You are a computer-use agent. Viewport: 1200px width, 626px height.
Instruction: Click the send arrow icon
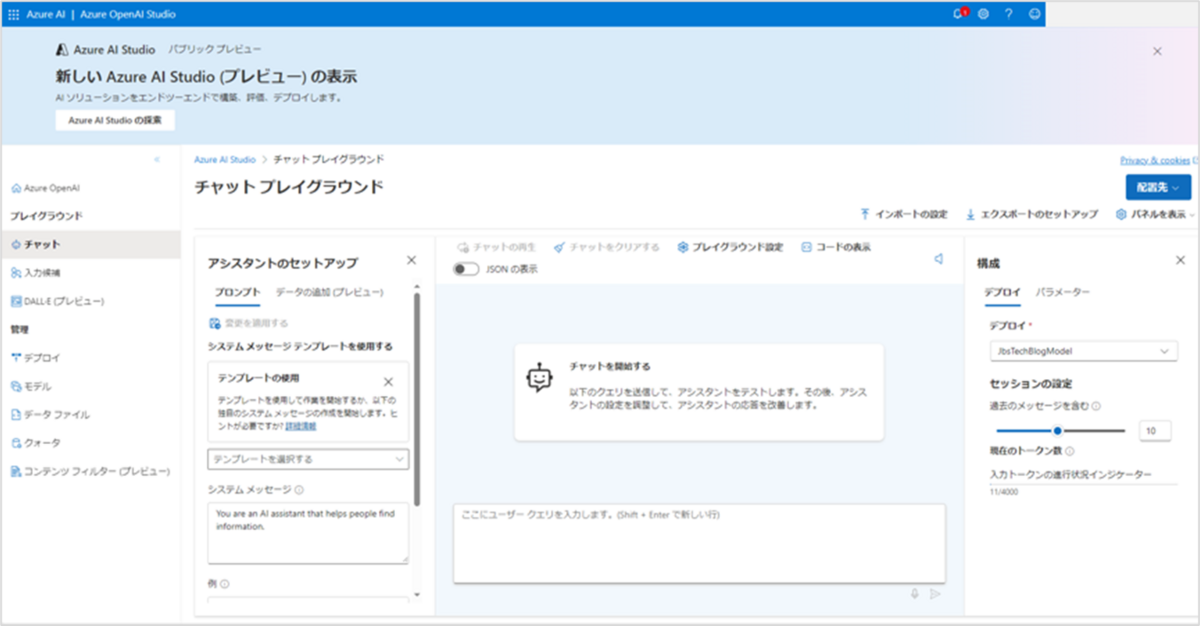[935, 594]
